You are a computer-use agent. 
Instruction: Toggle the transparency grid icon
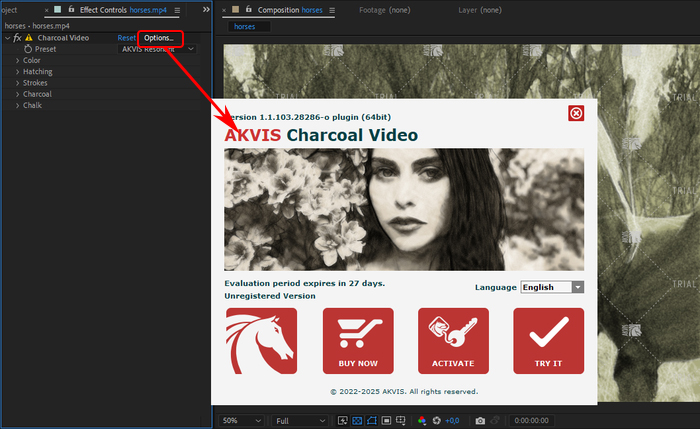pos(357,421)
